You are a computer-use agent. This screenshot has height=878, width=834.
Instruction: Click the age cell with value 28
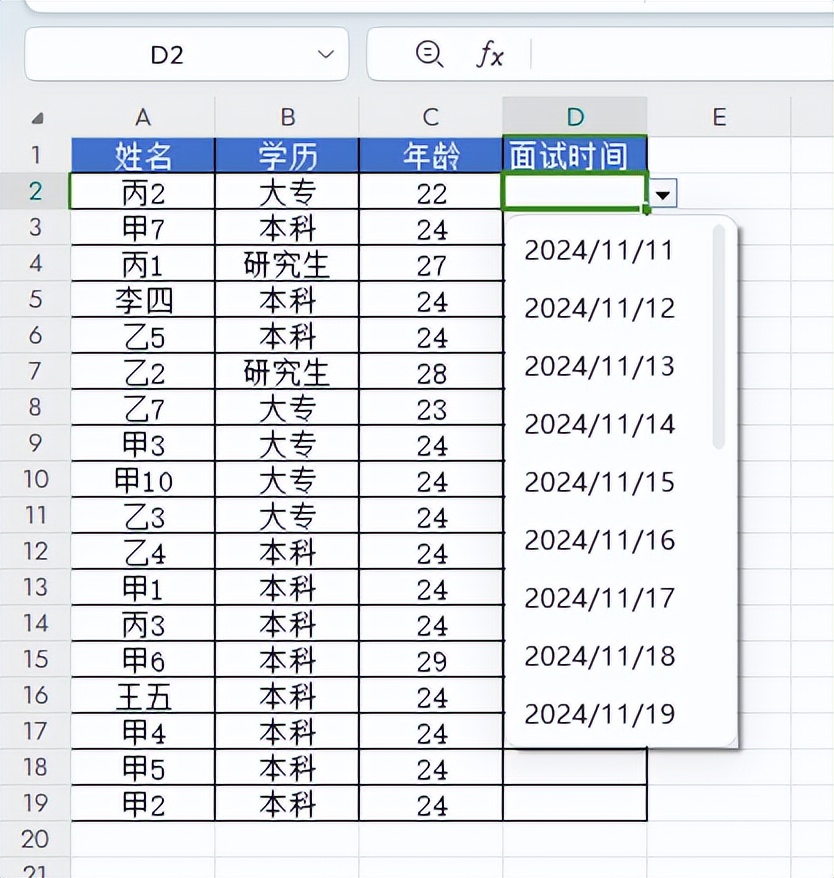(x=431, y=371)
